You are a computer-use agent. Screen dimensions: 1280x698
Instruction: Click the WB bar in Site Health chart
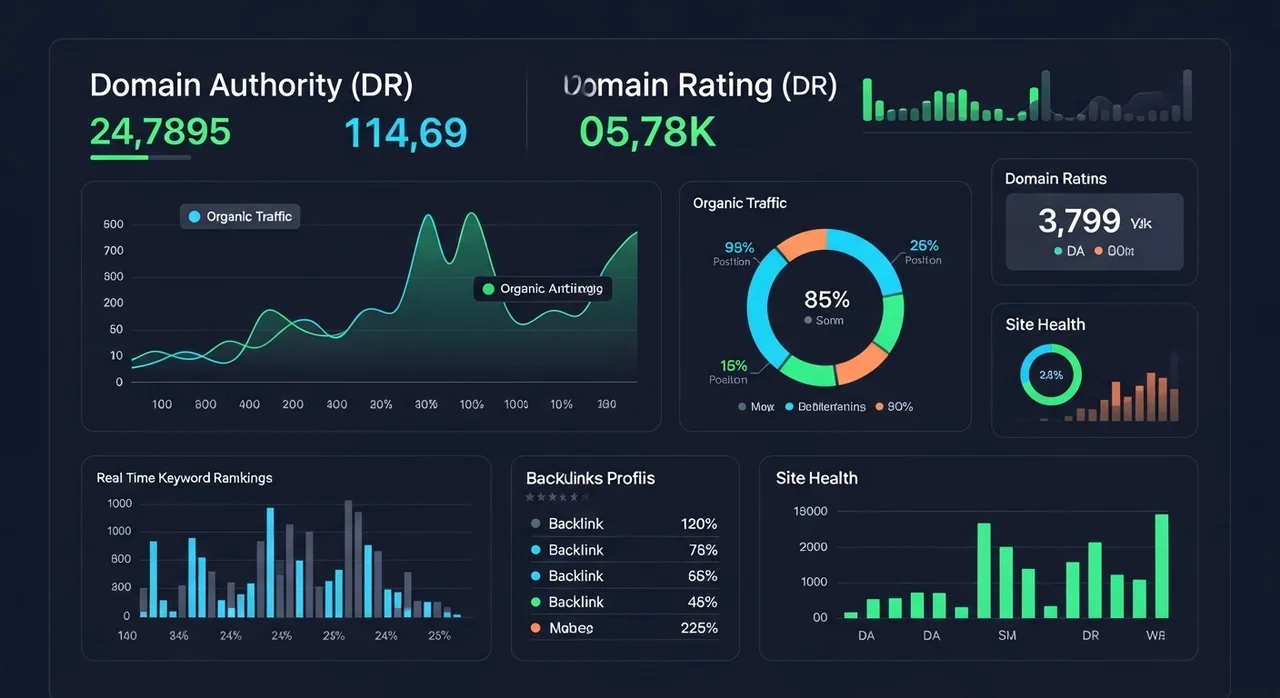click(x=1161, y=566)
